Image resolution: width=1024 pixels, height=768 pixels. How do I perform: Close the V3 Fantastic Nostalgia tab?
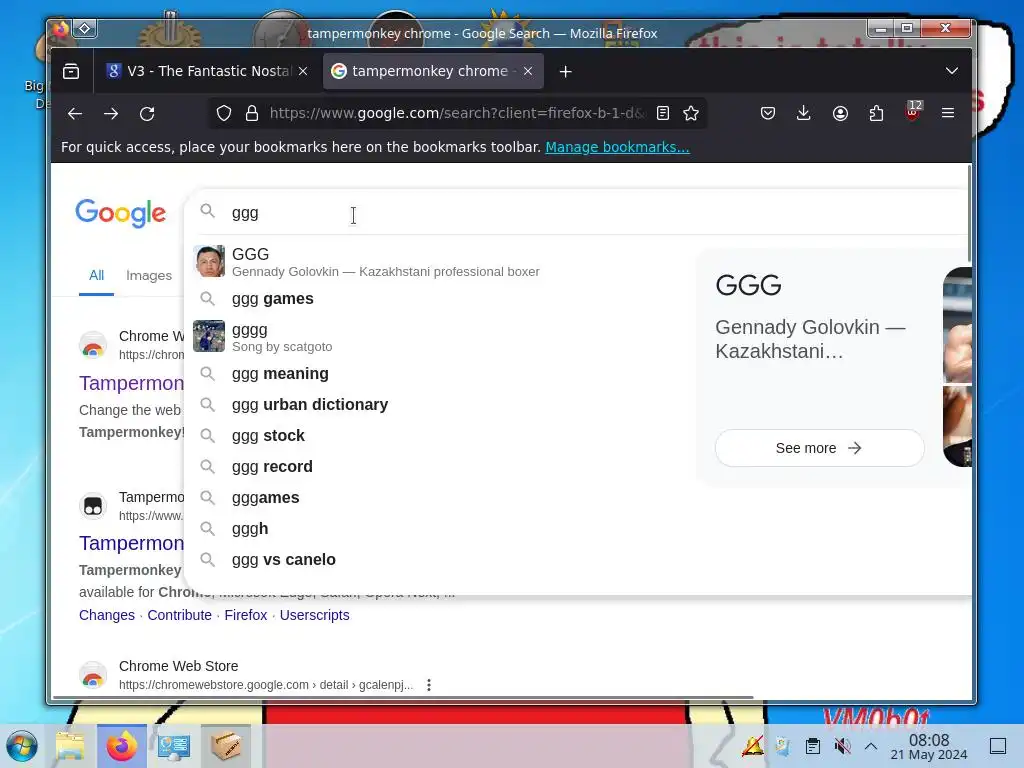(303, 71)
